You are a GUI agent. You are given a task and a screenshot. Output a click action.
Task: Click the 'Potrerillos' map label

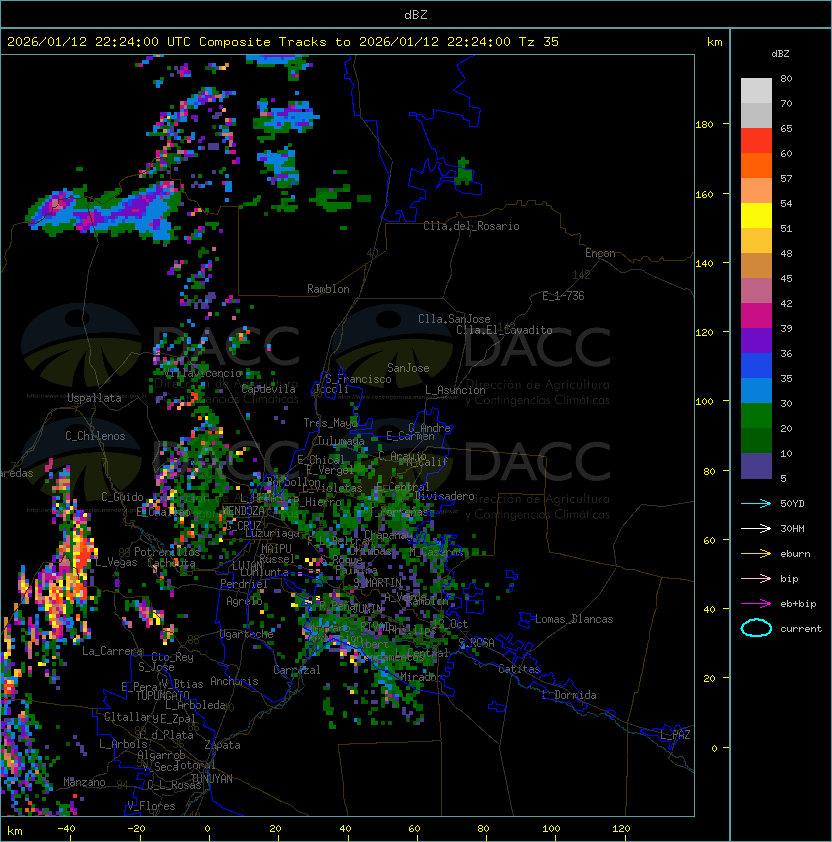click(x=167, y=552)
